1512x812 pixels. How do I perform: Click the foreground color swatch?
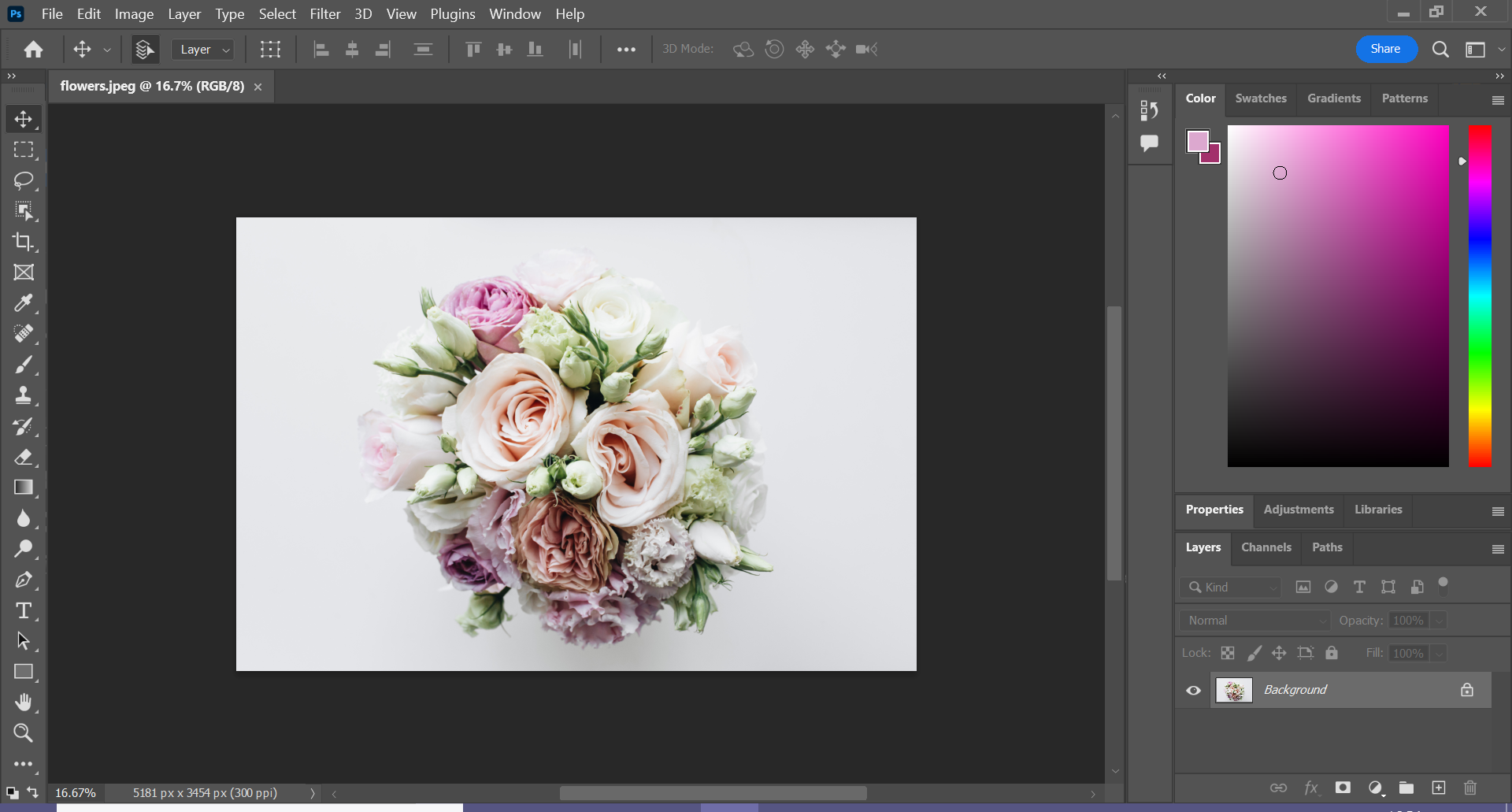tap(1197, 141)
